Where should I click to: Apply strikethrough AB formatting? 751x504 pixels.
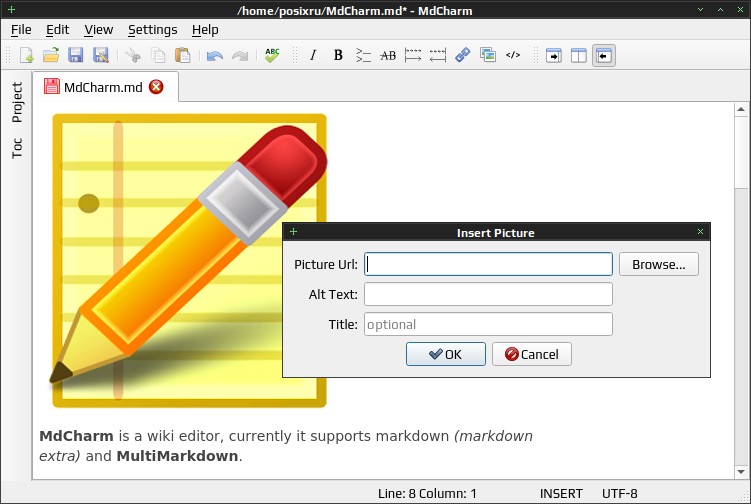pos(388,55)
